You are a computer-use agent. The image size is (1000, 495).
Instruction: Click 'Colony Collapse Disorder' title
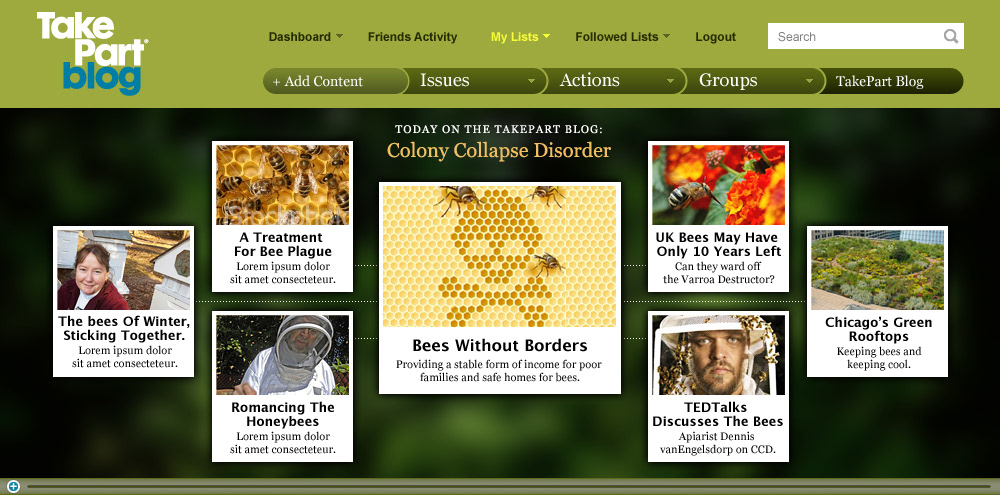click(x=499, y=151)
